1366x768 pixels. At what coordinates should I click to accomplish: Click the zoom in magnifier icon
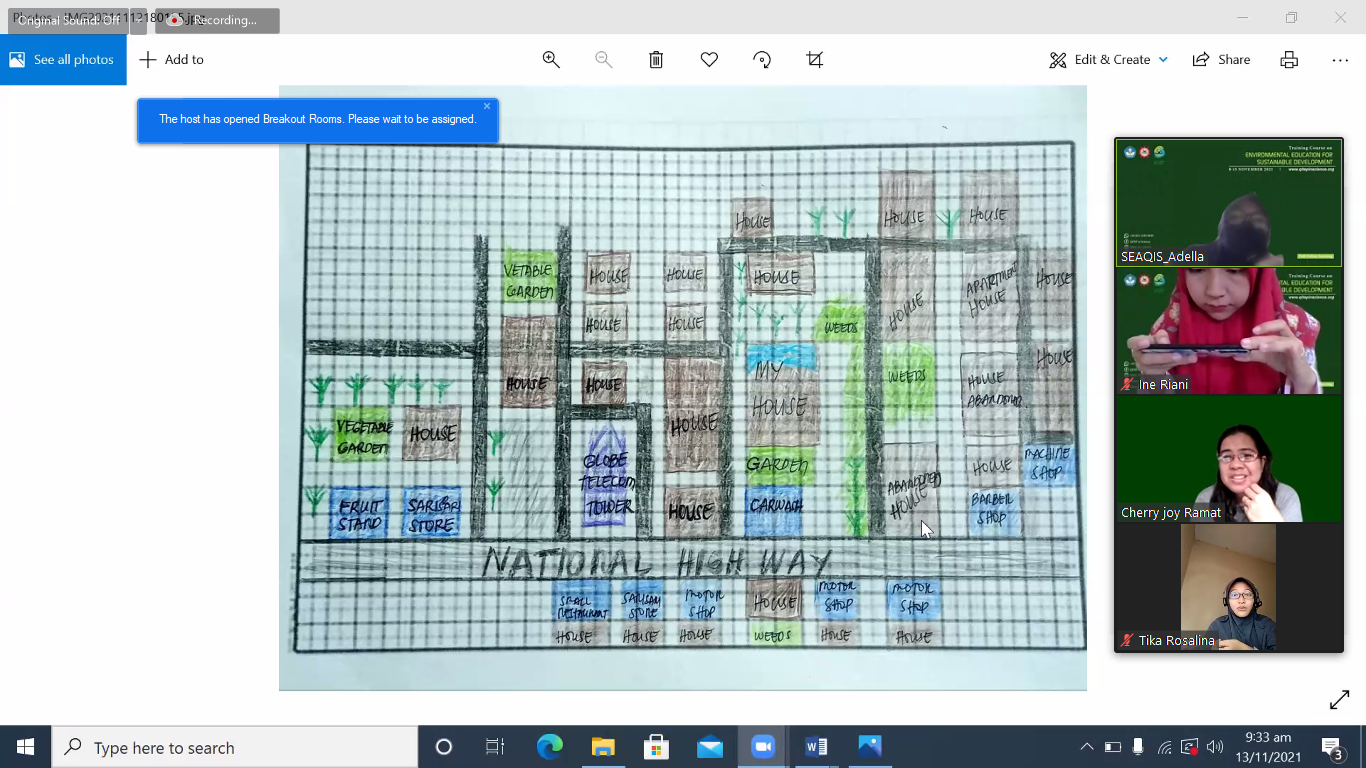point(551,60)
